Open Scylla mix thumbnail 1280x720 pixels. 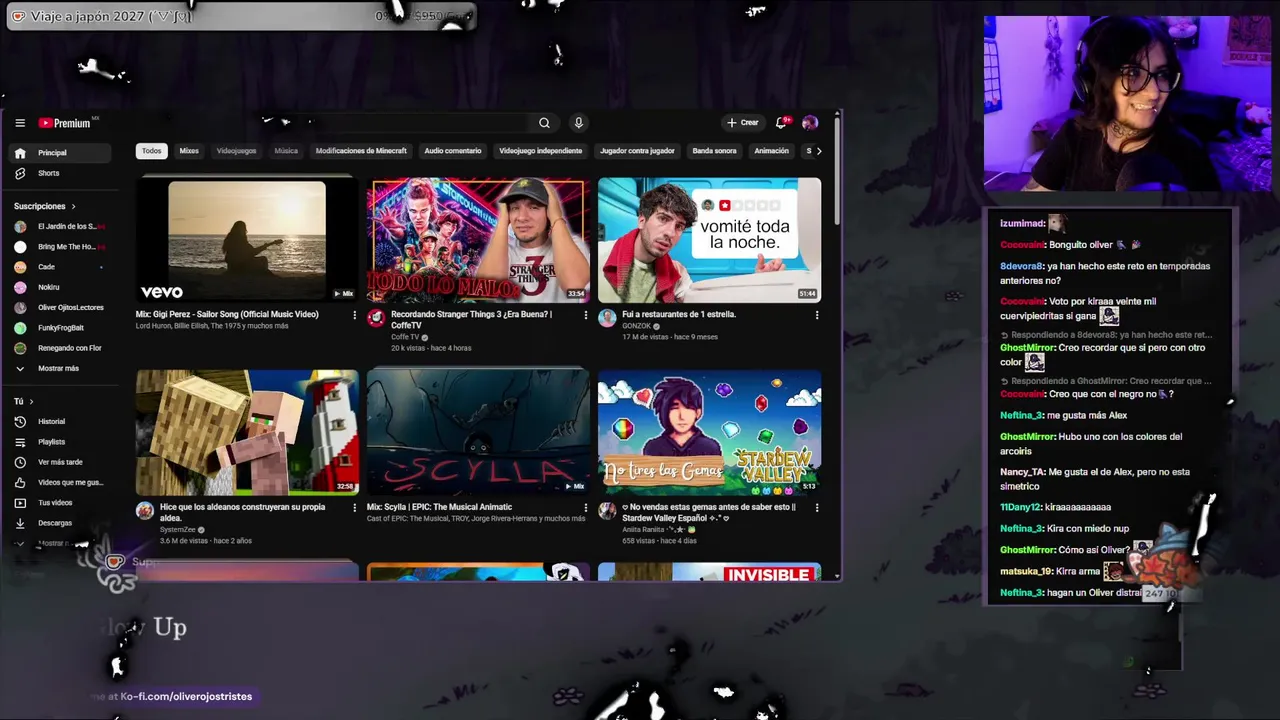click(478, 433)
